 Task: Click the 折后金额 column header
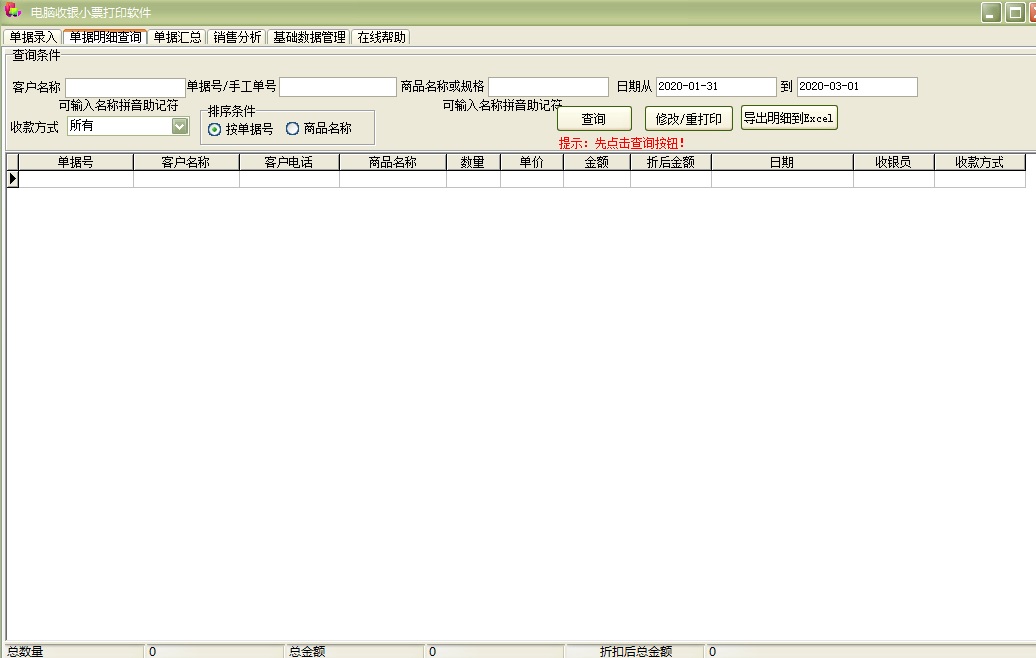pyautogui.click(x=670, y=162)
